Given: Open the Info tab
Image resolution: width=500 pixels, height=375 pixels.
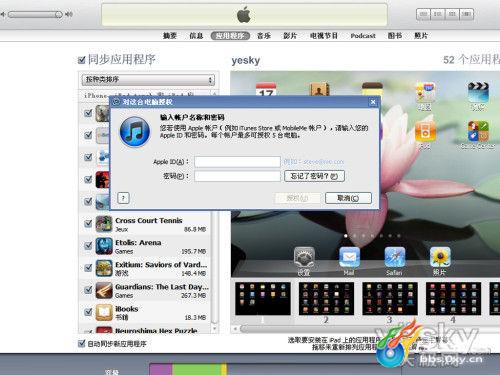Looking at the screenshot, I should (196, 36).
